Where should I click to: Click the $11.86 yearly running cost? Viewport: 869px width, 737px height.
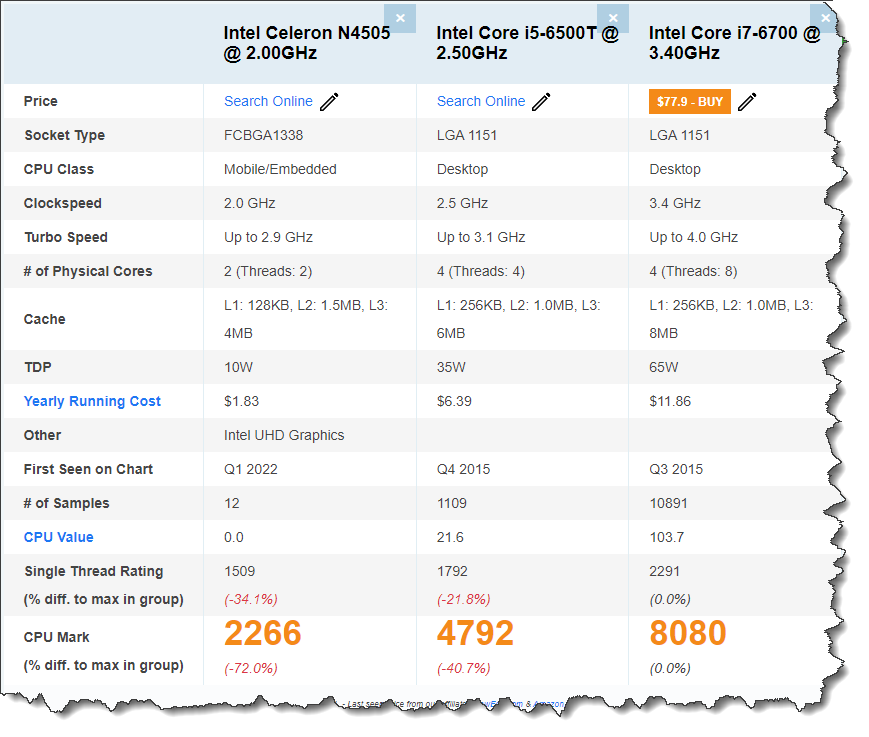point(671,401)
